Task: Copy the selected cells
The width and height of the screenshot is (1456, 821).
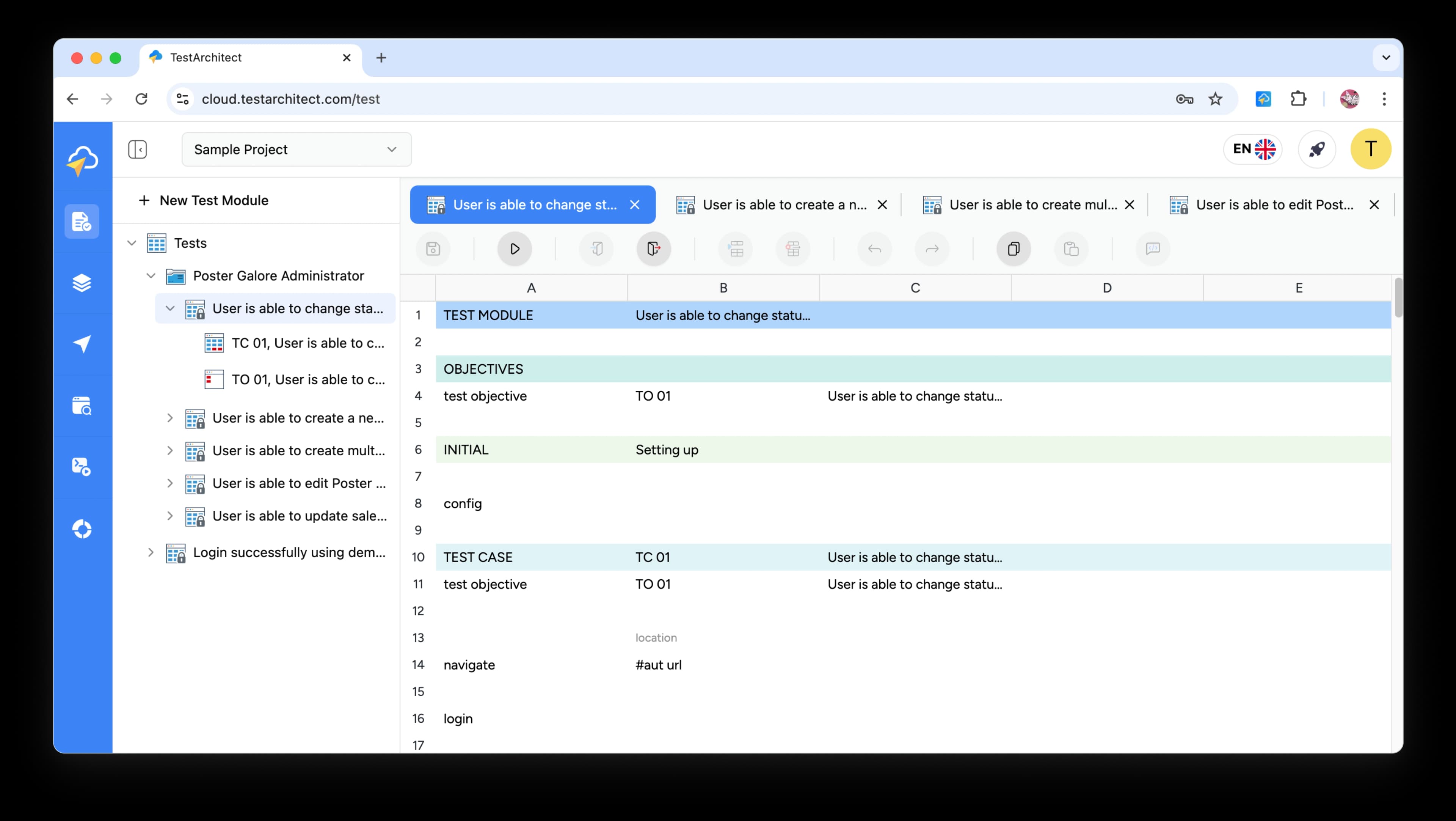Action: coord(1014,249)
